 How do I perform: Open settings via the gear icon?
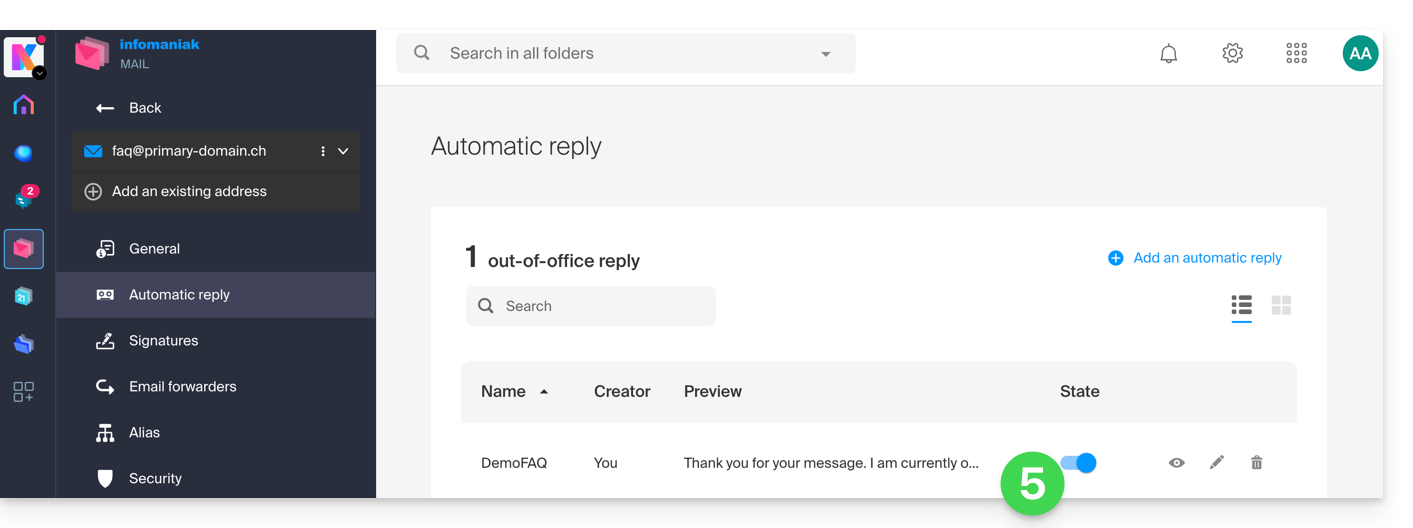pos(1232,54)
